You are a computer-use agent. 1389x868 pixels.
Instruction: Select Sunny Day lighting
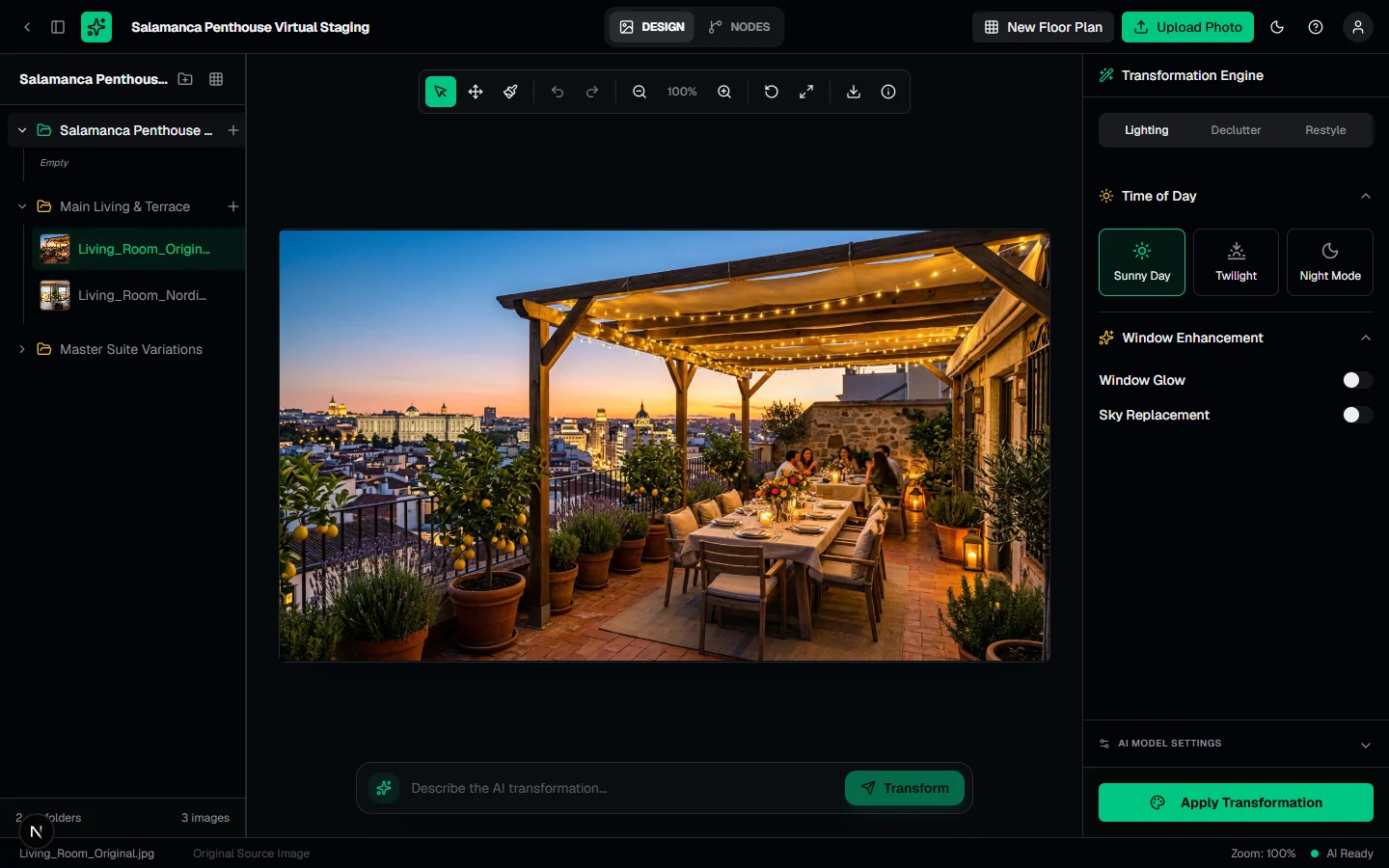tap(1142, 262)
